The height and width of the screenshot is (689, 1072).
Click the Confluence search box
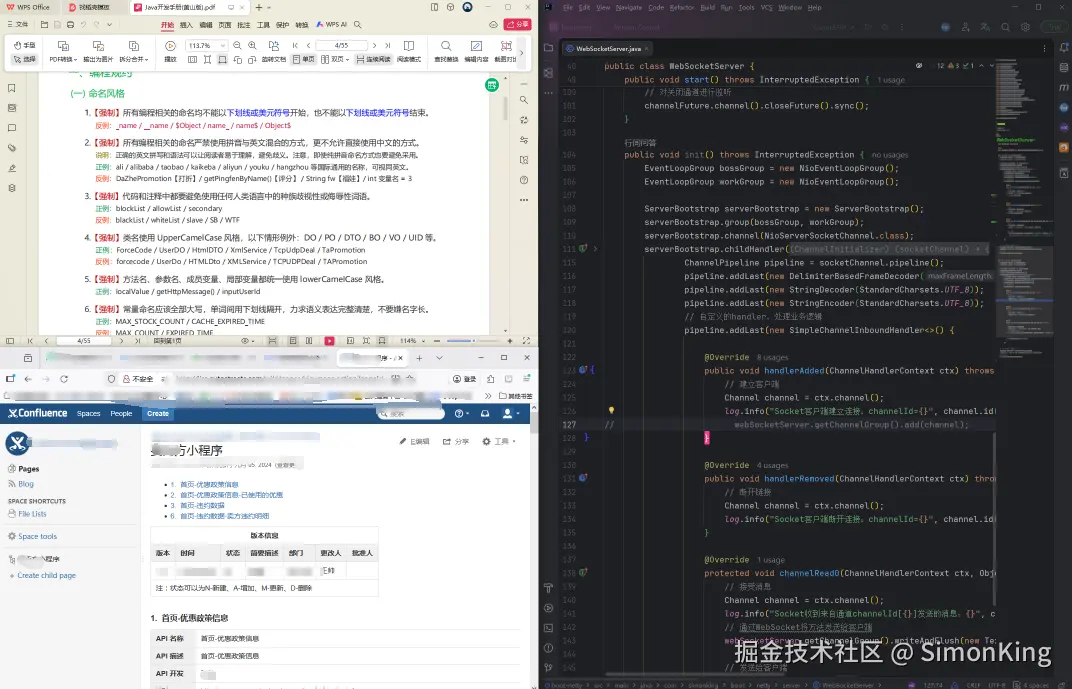tap(411, 414)
